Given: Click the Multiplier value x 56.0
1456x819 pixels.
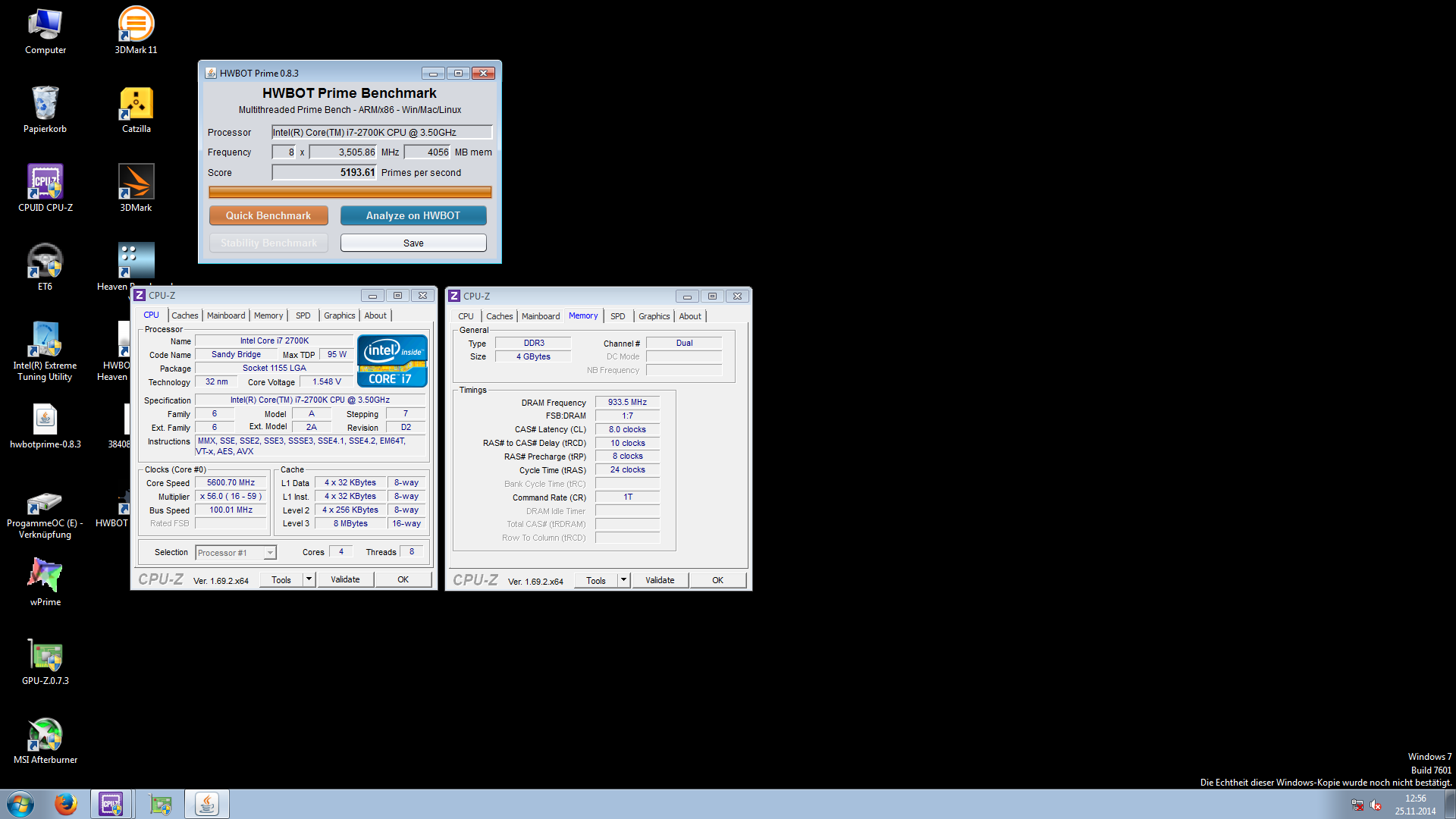Looking at the screenshot, I should (x=231, y=496).
